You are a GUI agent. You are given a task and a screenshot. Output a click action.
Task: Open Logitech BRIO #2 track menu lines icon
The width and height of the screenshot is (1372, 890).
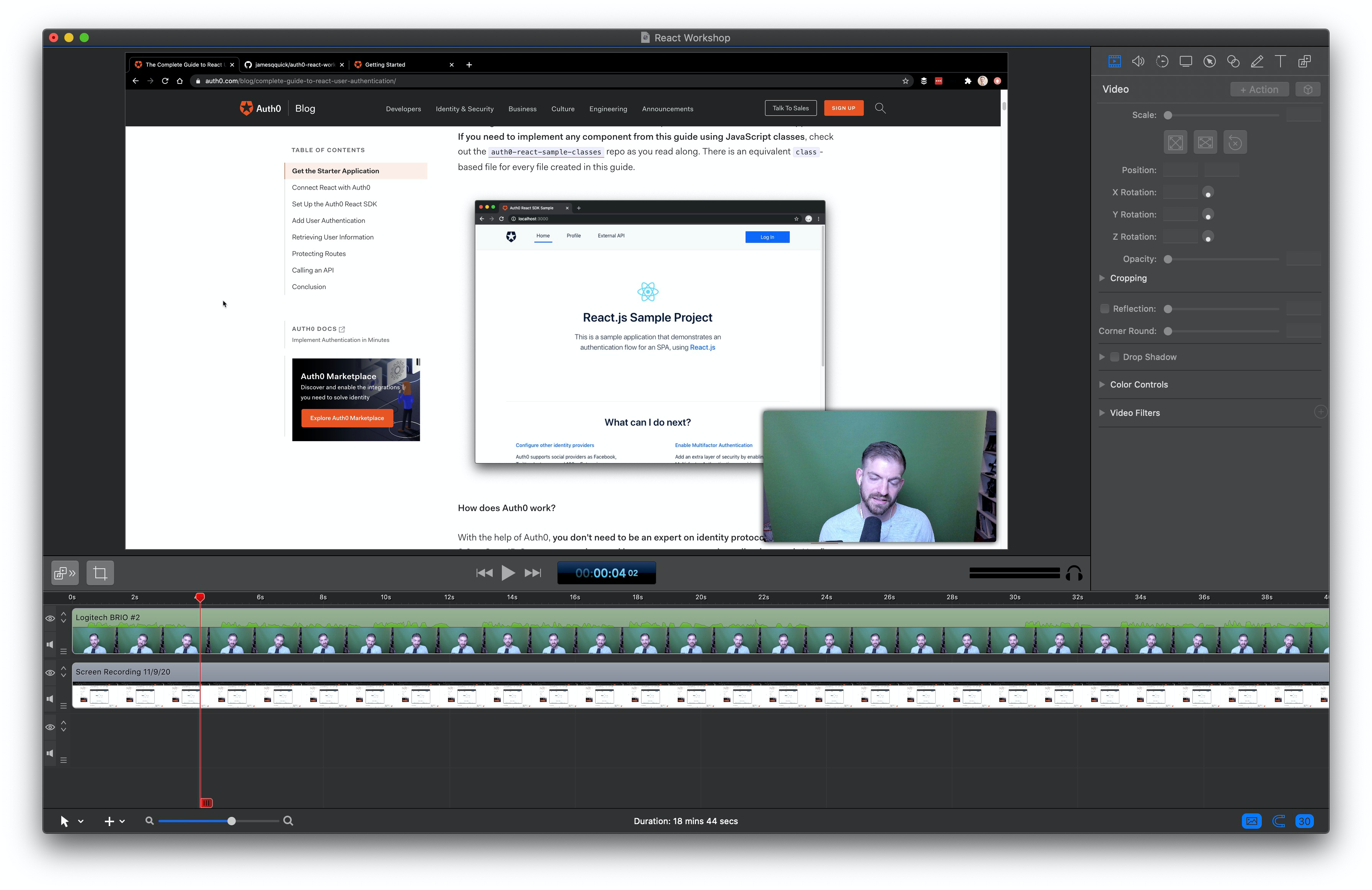(x=64, y=652)
